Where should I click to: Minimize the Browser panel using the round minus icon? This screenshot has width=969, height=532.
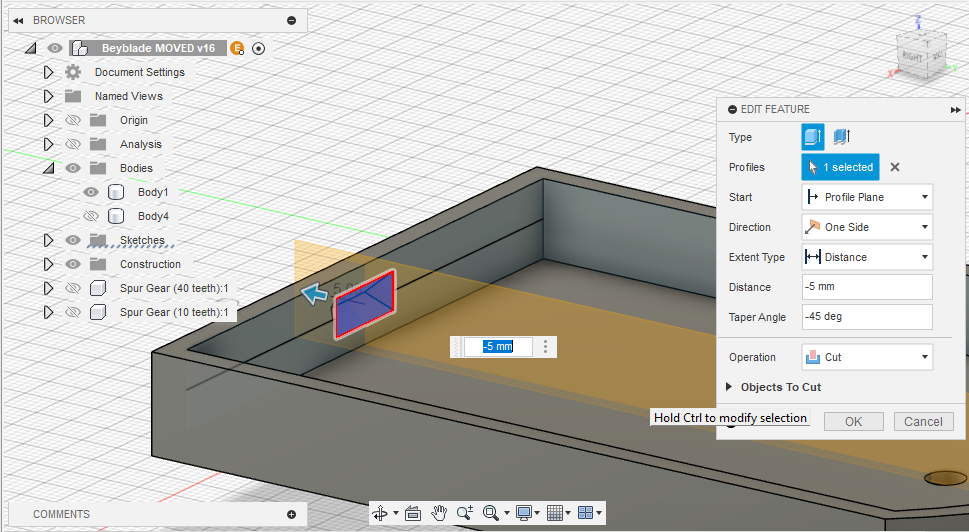point(292,20)
